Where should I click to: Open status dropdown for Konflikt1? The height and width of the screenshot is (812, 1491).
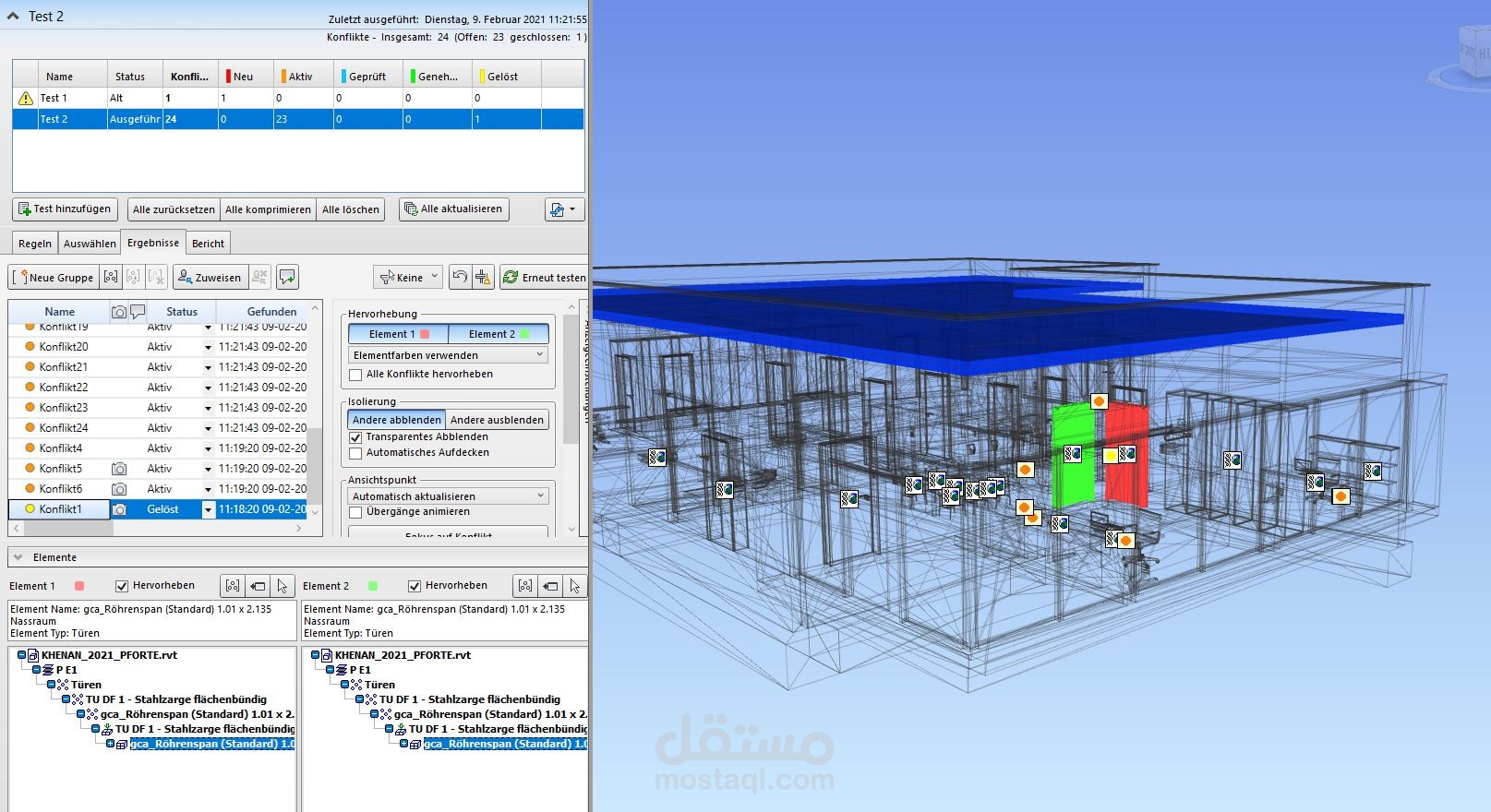pos(208,510)
